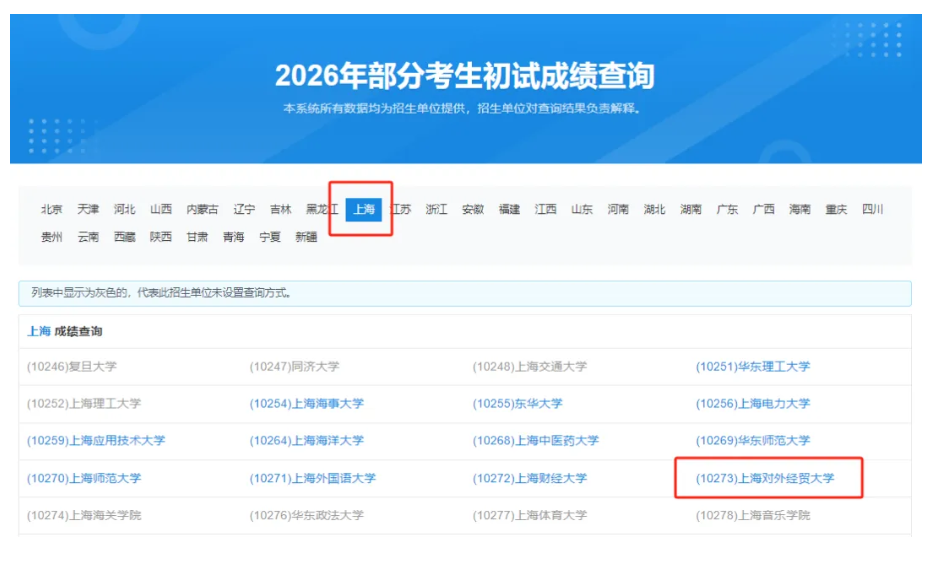Select the 河南 province tab
This screenshot has width=935, height=564.
point(618,209)
